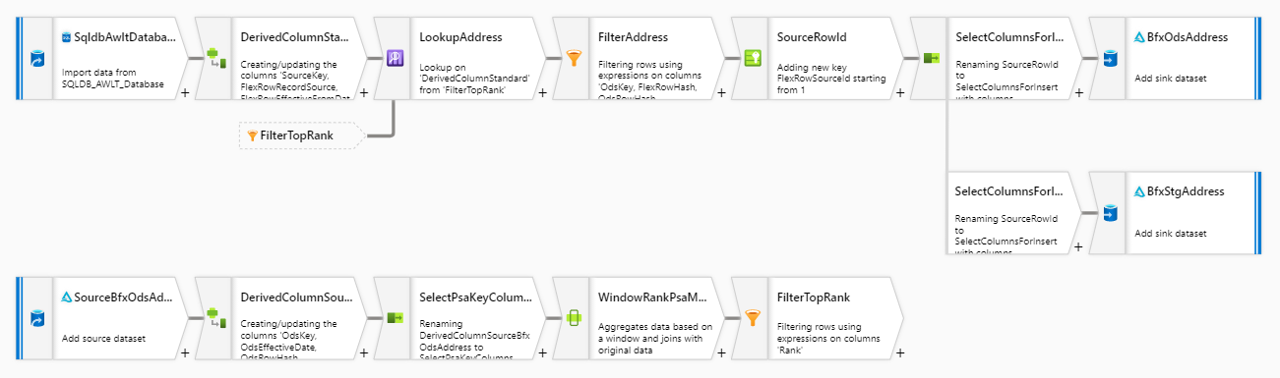The height and width of the screenshot is (378, 1280).
Task: Click the BfxStgAddress sink icon
Action: (x=1110, y=213)
